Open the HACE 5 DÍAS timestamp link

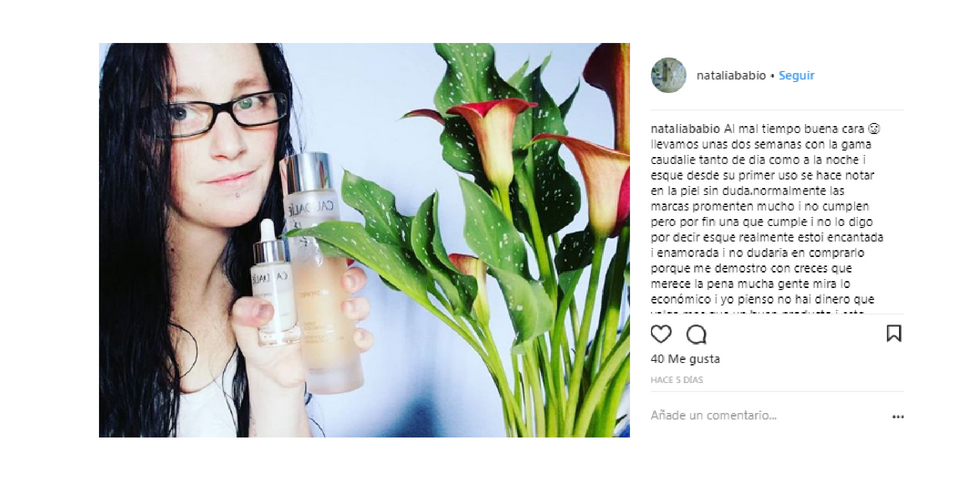click(x=677, y=380)
